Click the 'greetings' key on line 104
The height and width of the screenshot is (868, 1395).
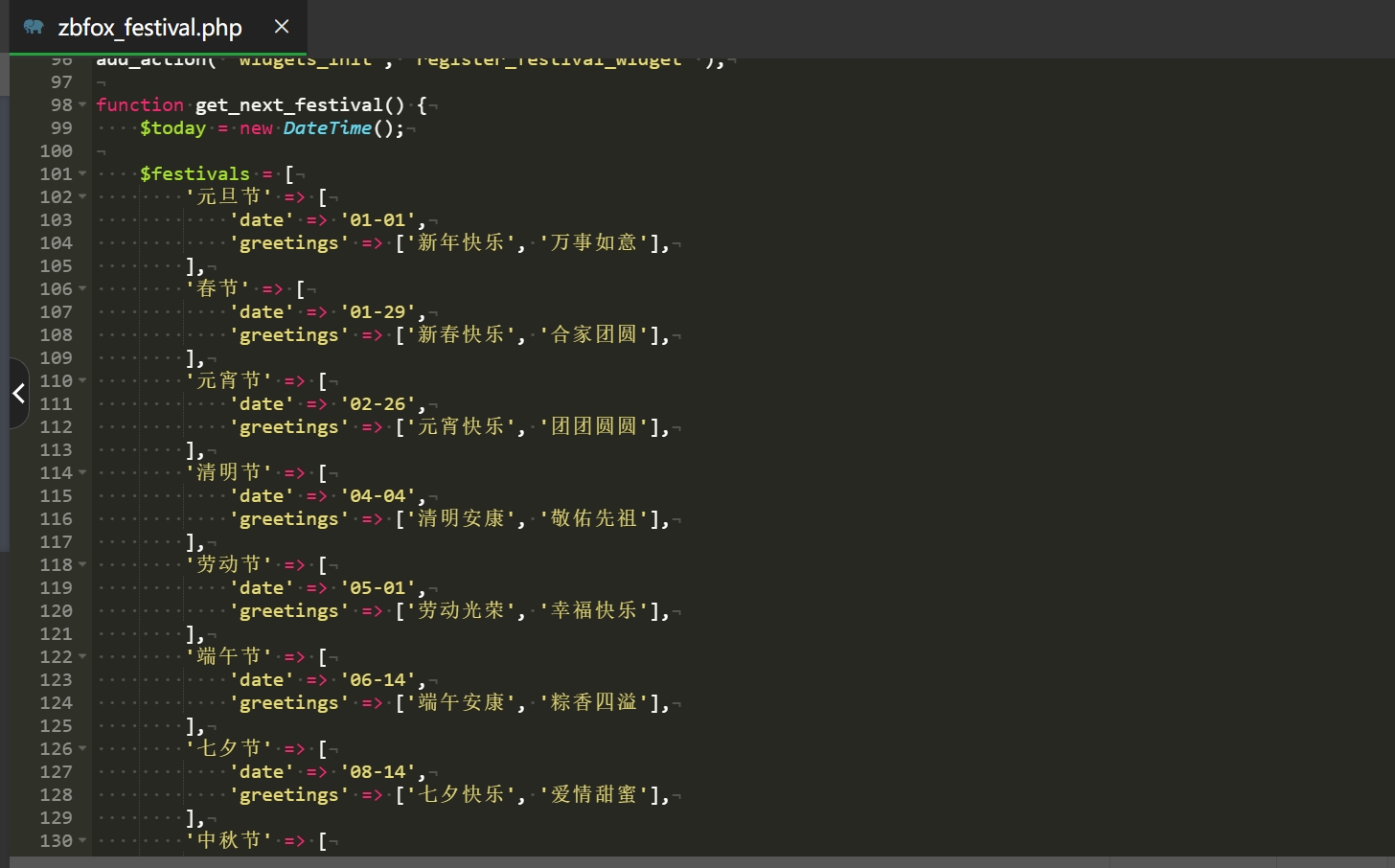(x=288, y=242)
